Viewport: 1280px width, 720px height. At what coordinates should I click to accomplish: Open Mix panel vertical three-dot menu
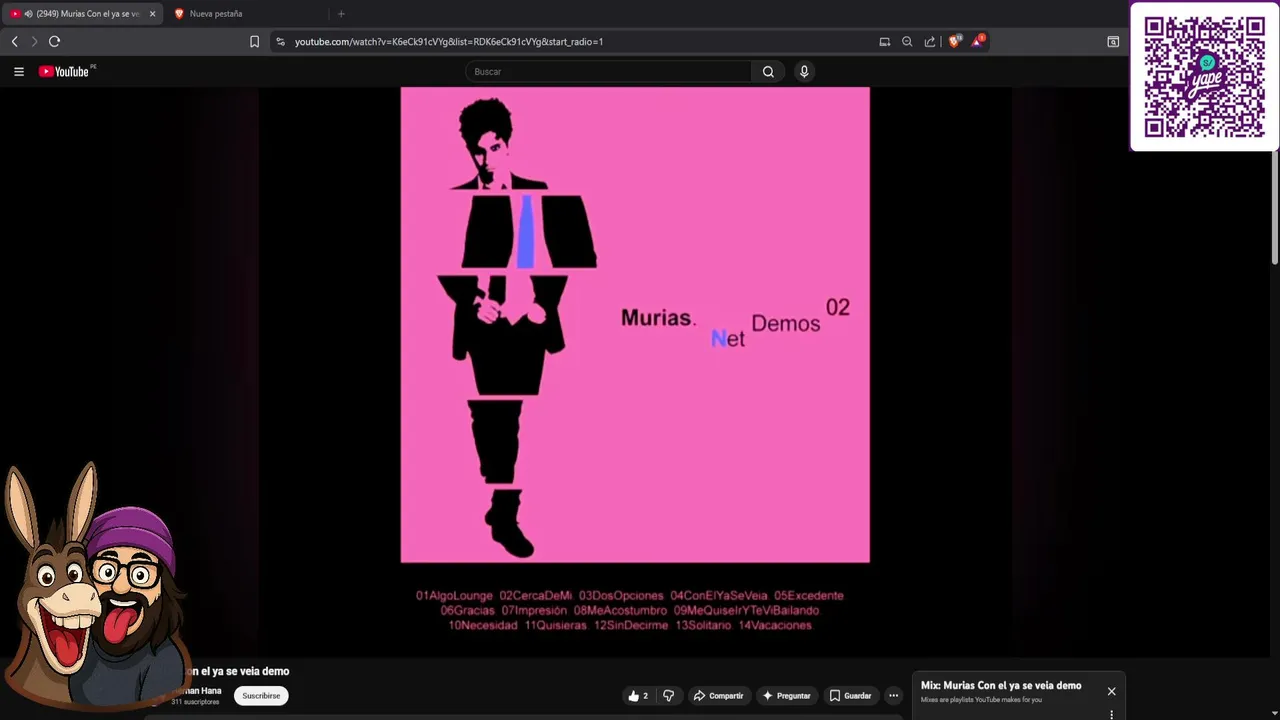point(1111,714)
